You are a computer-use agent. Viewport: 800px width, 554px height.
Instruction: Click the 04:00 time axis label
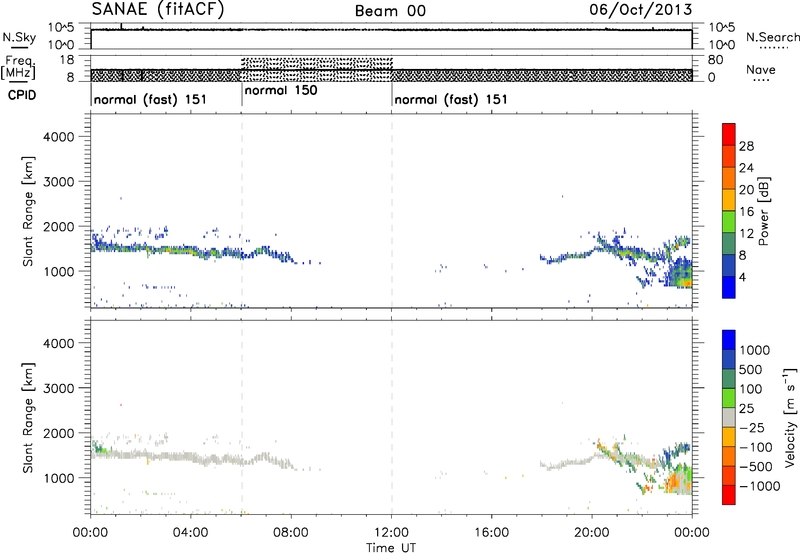191,533
